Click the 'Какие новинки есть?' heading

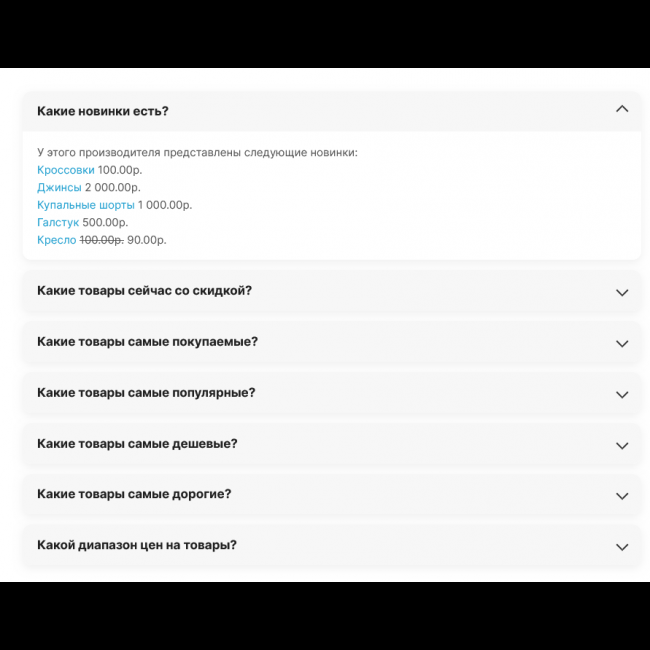[103, 111]
